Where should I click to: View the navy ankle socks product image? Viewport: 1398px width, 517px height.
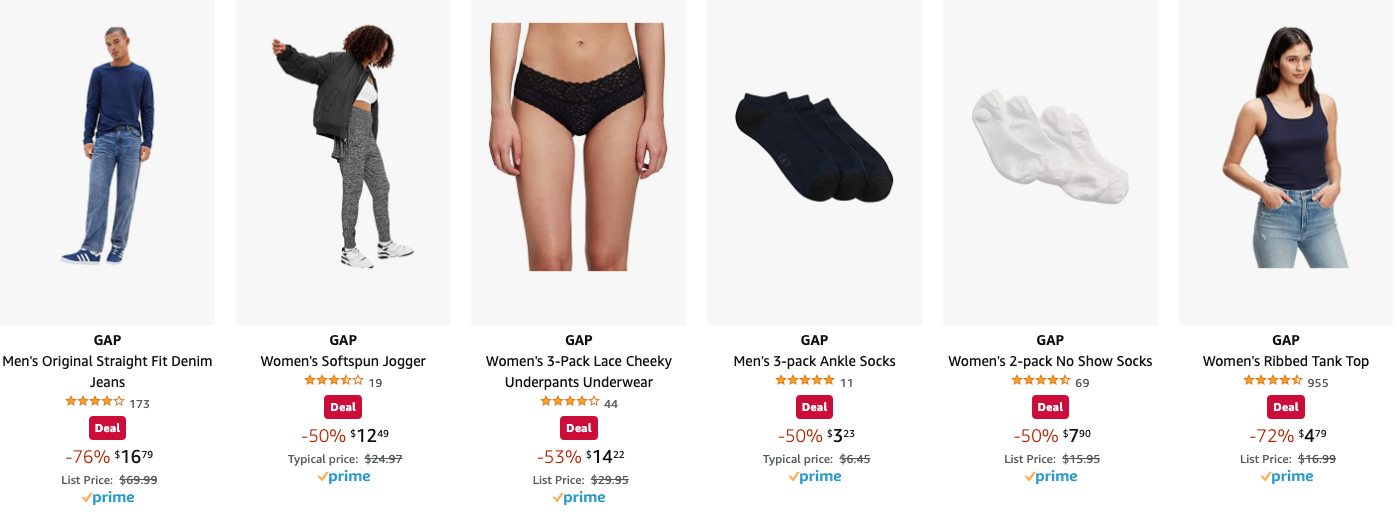coord(814,162)
